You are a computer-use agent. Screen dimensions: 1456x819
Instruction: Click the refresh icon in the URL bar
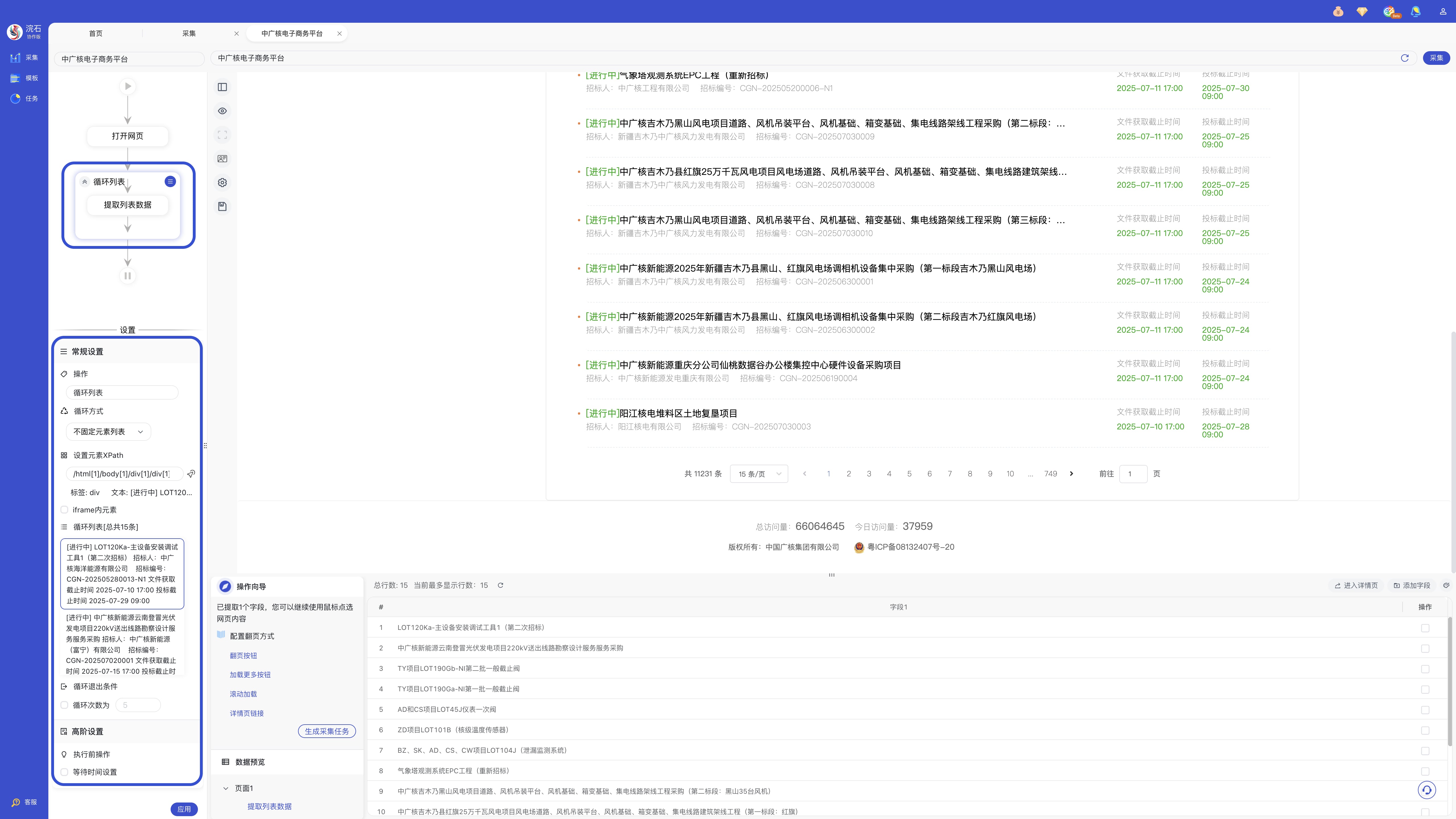(x=1405, y=58)
